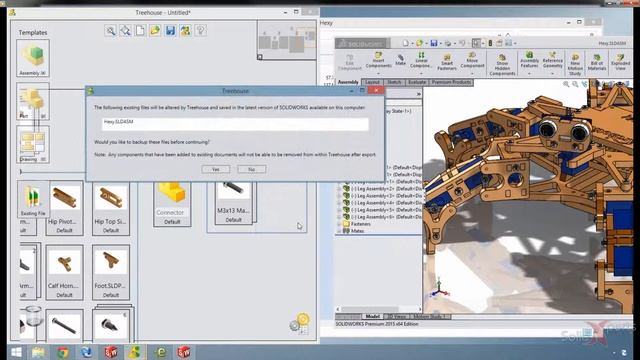Click Show Hidden Components tool
Viewport: 640px width, 360px height.
click(502, 64)
